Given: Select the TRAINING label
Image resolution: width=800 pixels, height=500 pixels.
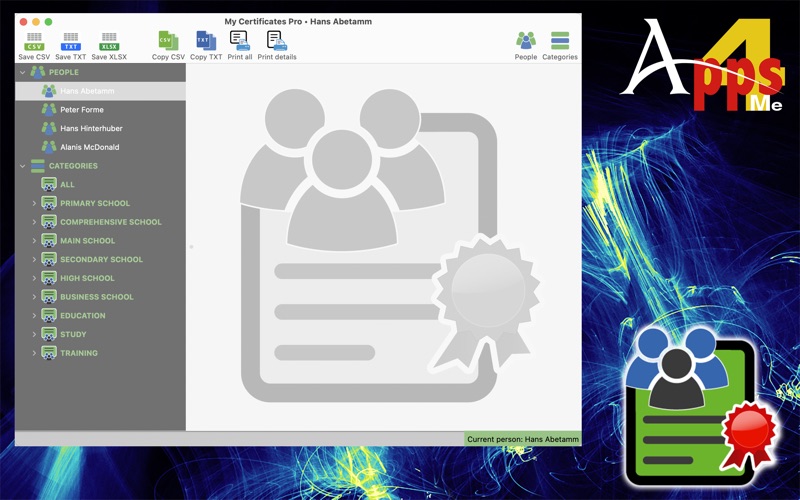Looking at the screenshot, I should pyautogui.click(x=79, y=353).
